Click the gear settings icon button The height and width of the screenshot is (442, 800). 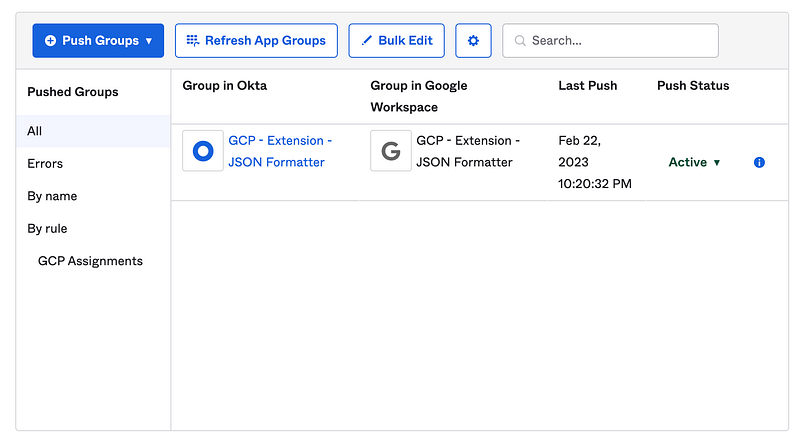point(473,41)
